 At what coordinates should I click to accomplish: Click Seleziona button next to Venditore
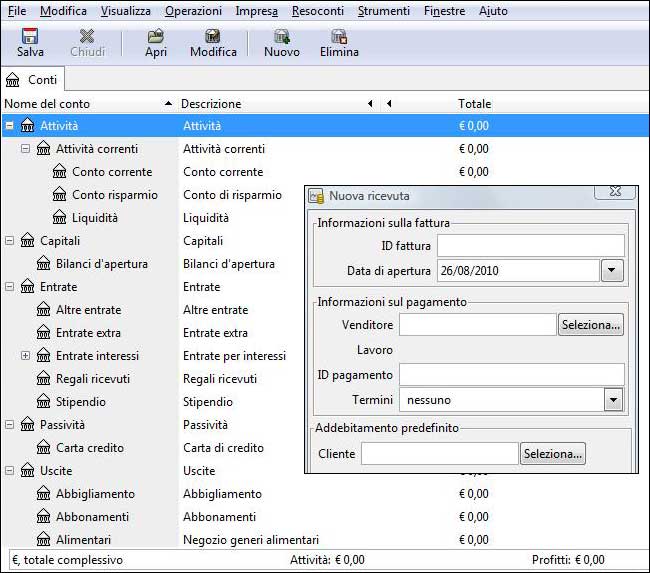tap(591, 325)
